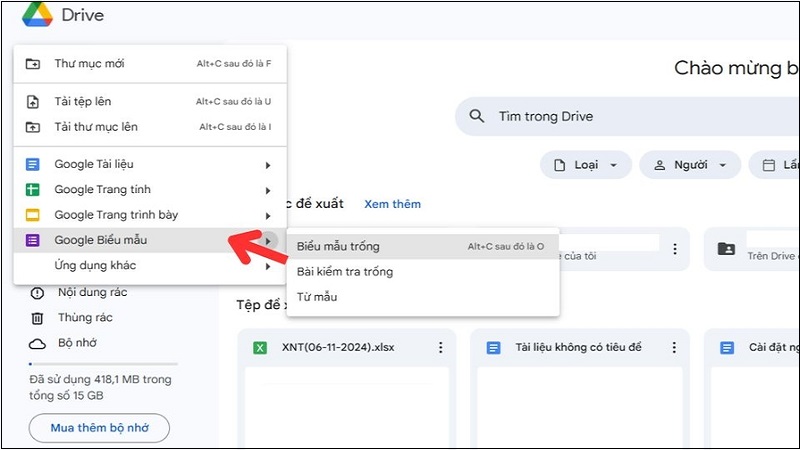This screenshot has height=450, width=800.
Task: Click the file upload icon
Action: tap(33, 102)
